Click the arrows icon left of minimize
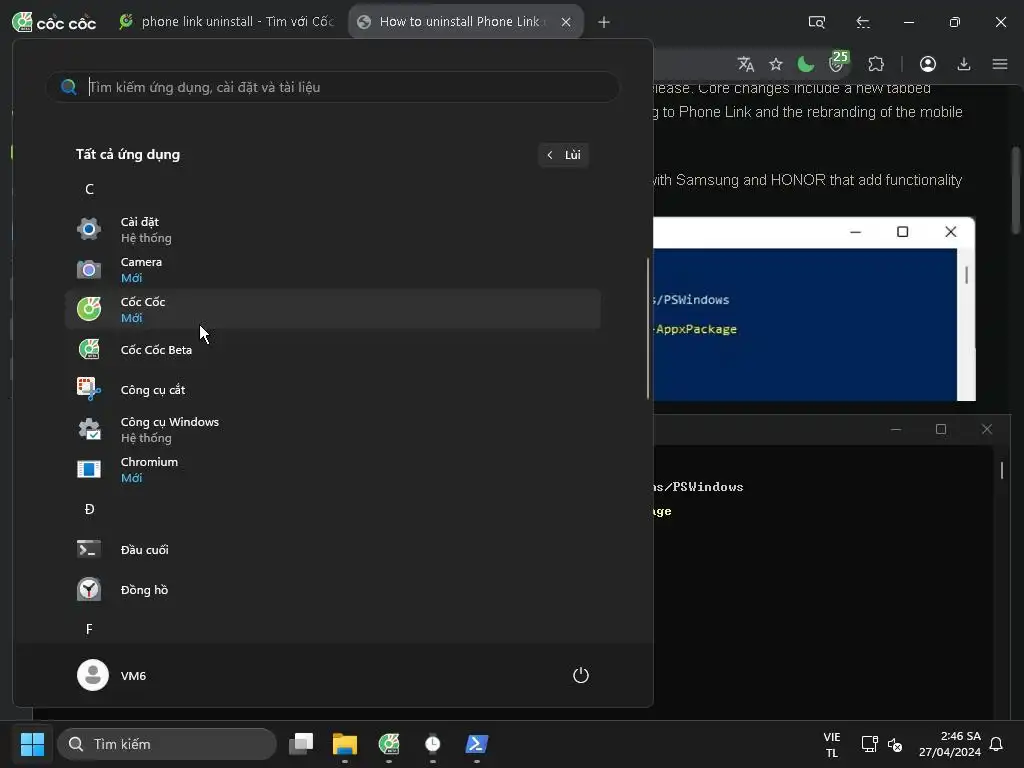Screen dimensions: 1024x768 click(863, 22)
